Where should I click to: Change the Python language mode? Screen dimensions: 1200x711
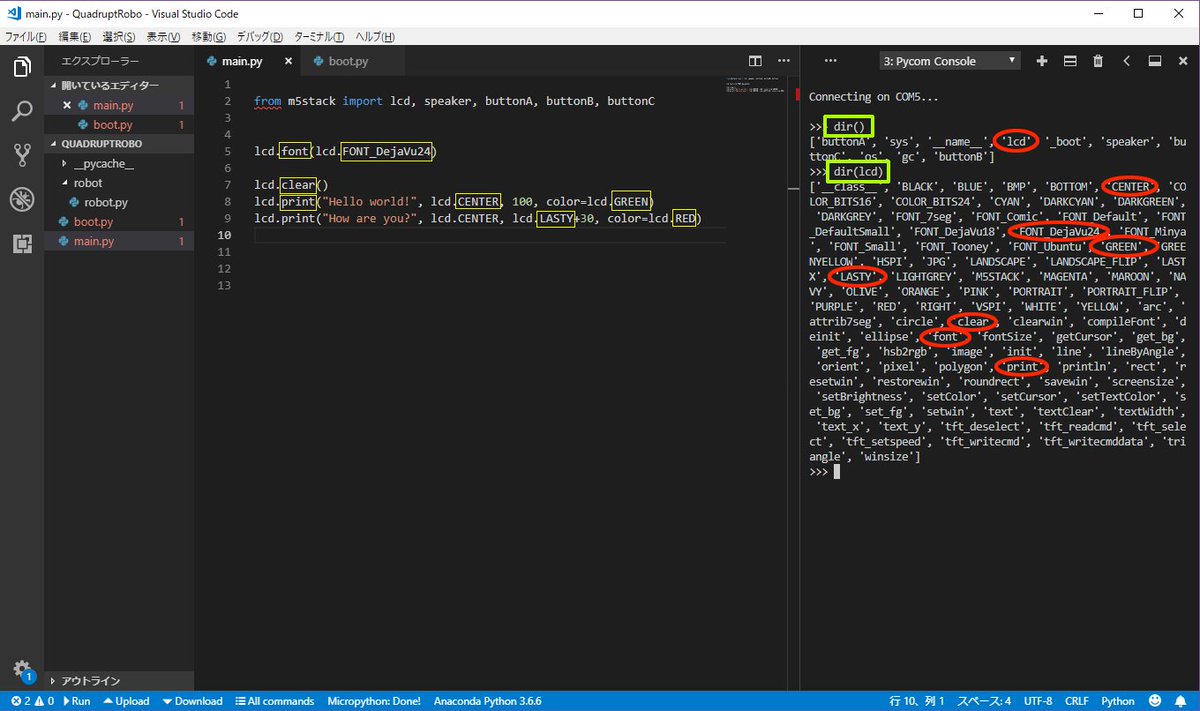(x=1118, y=701)
